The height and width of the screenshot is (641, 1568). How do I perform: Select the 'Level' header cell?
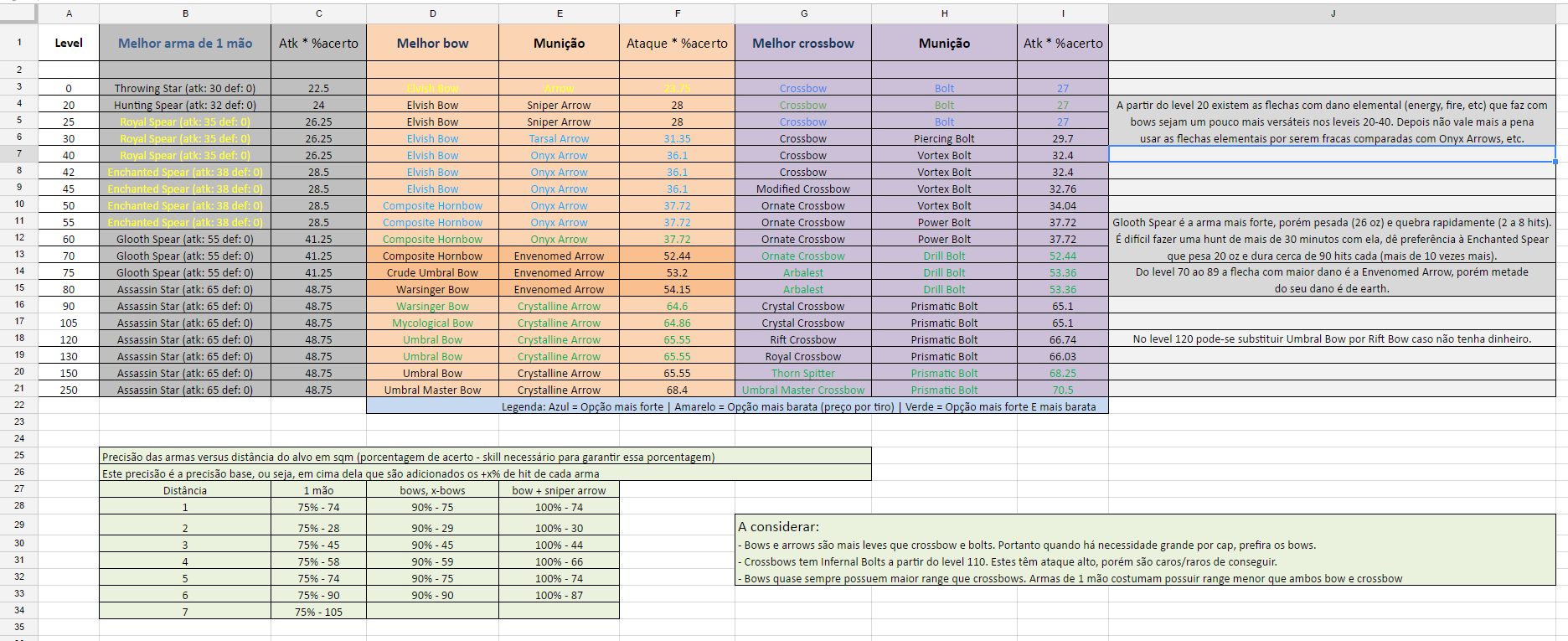click(x=69, y=44)
